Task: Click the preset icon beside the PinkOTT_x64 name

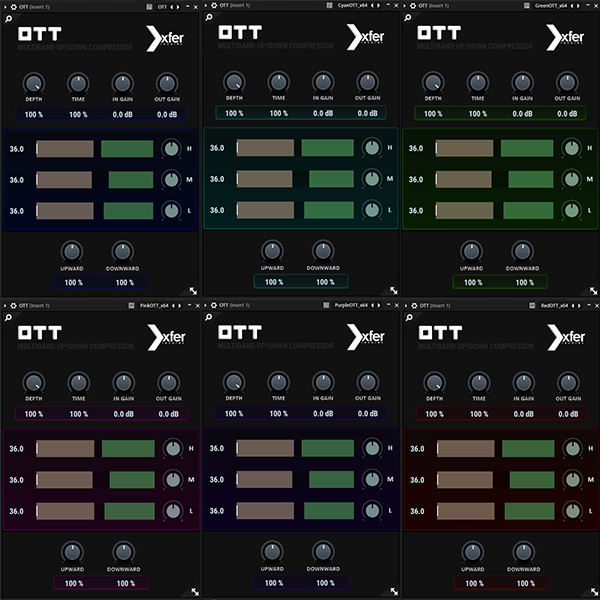Action: 131,305
